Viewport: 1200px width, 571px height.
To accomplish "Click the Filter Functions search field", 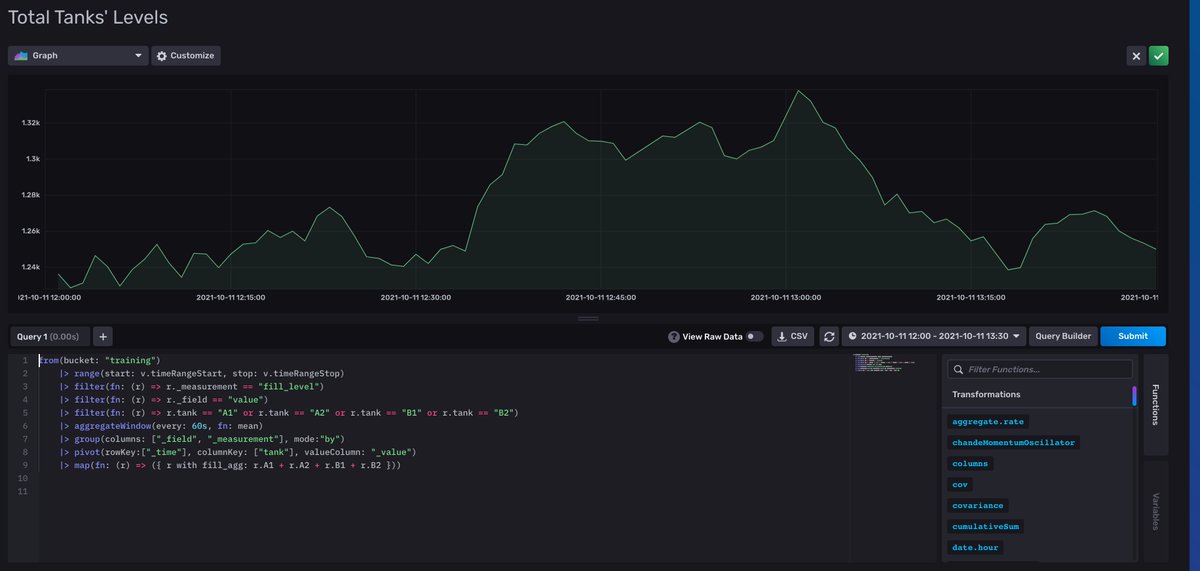I will (1040, 369).
